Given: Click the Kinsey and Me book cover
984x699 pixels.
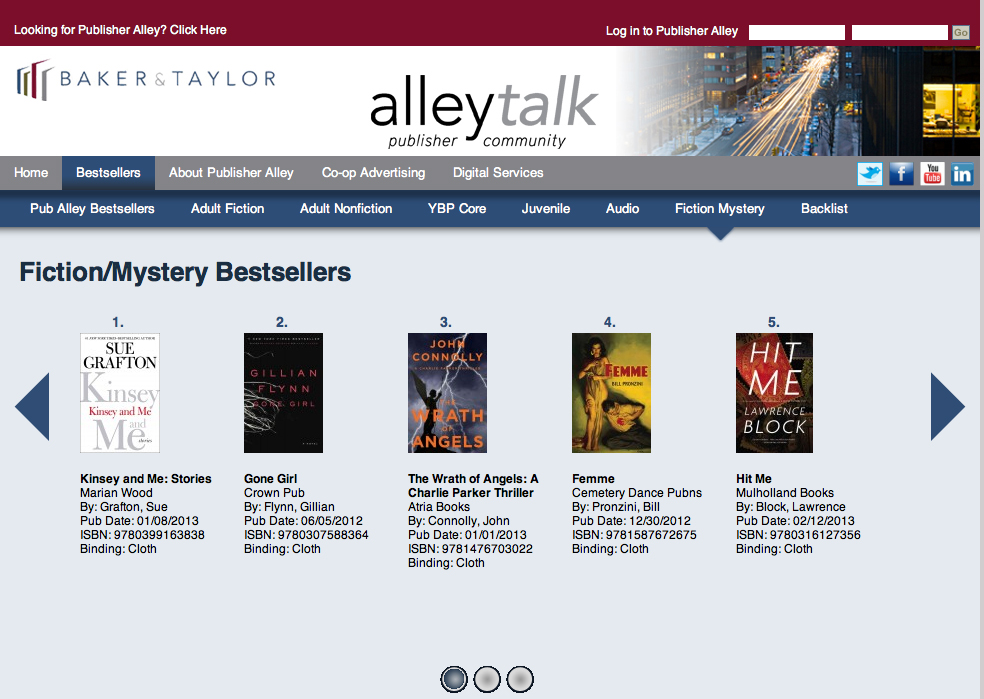Looking at the screenshot, I should click(120, 393).
